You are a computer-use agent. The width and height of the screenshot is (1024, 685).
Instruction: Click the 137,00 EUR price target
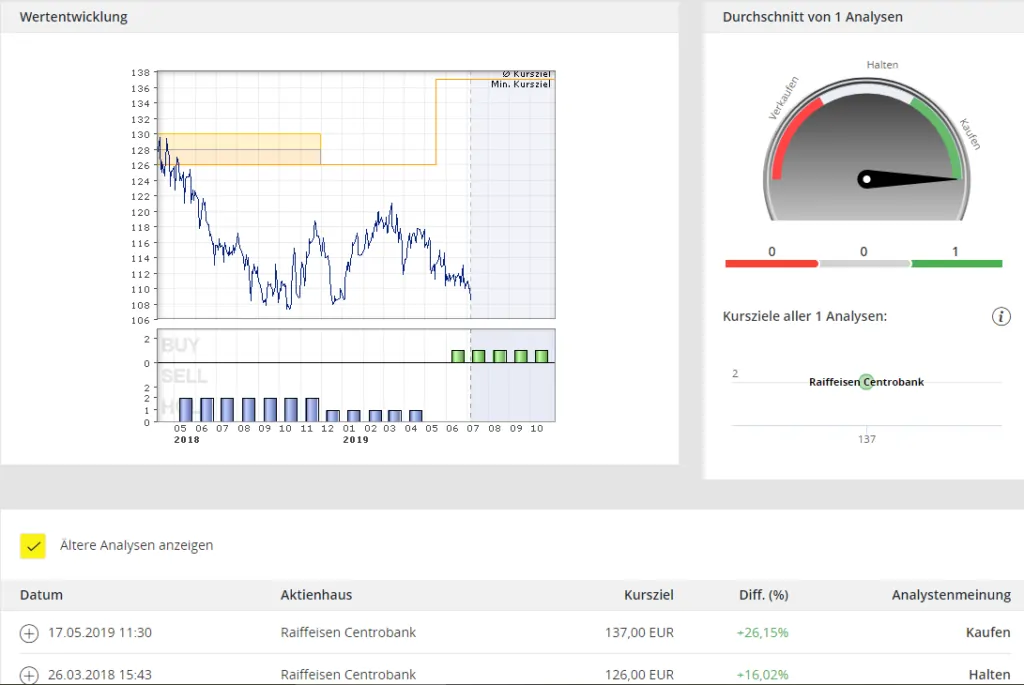pos(639,632)
